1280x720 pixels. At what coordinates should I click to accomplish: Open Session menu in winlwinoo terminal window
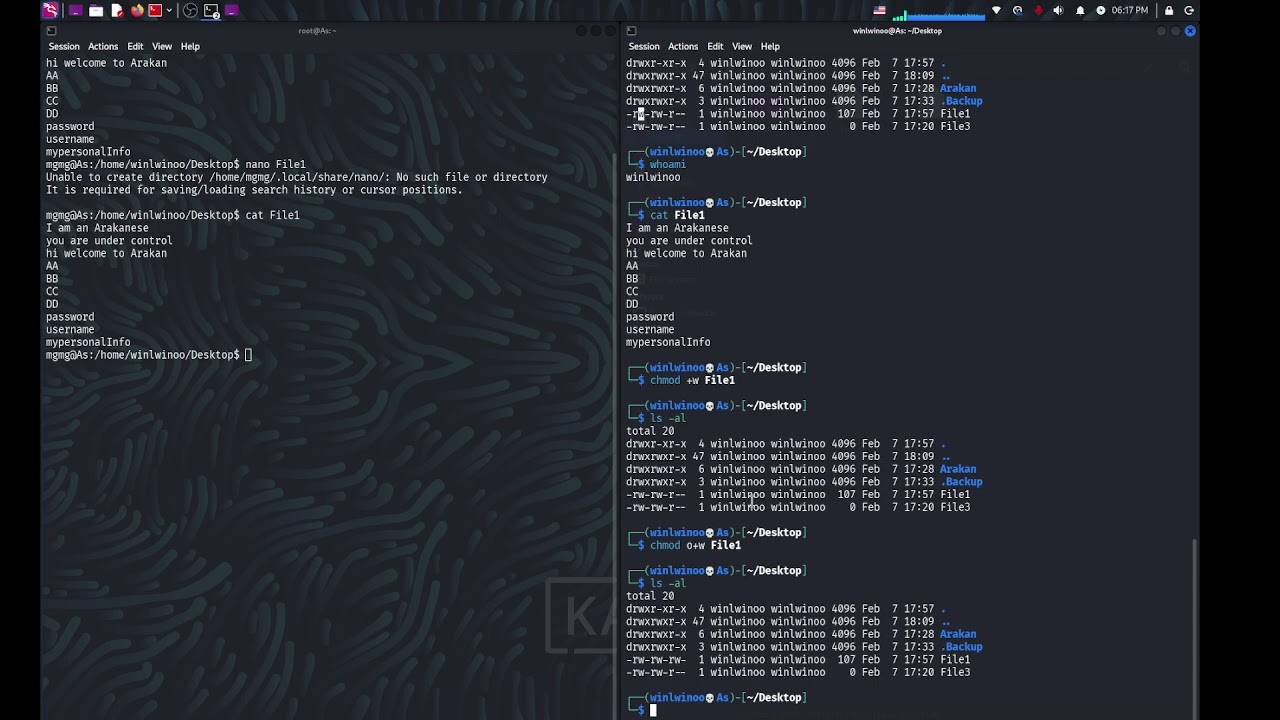tap(644, 46)
